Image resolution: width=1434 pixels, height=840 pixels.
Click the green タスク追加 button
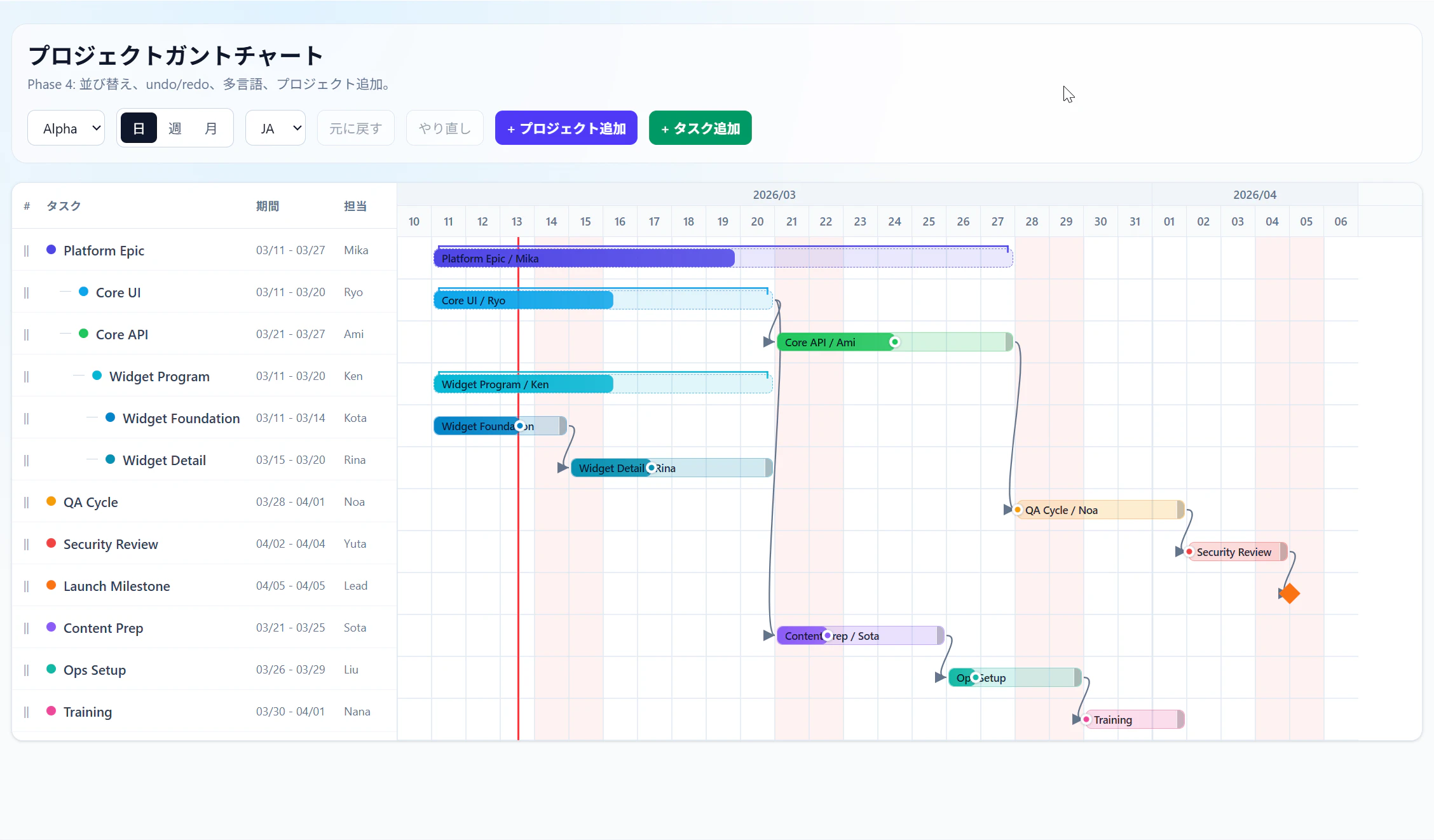tap(700, 128)
